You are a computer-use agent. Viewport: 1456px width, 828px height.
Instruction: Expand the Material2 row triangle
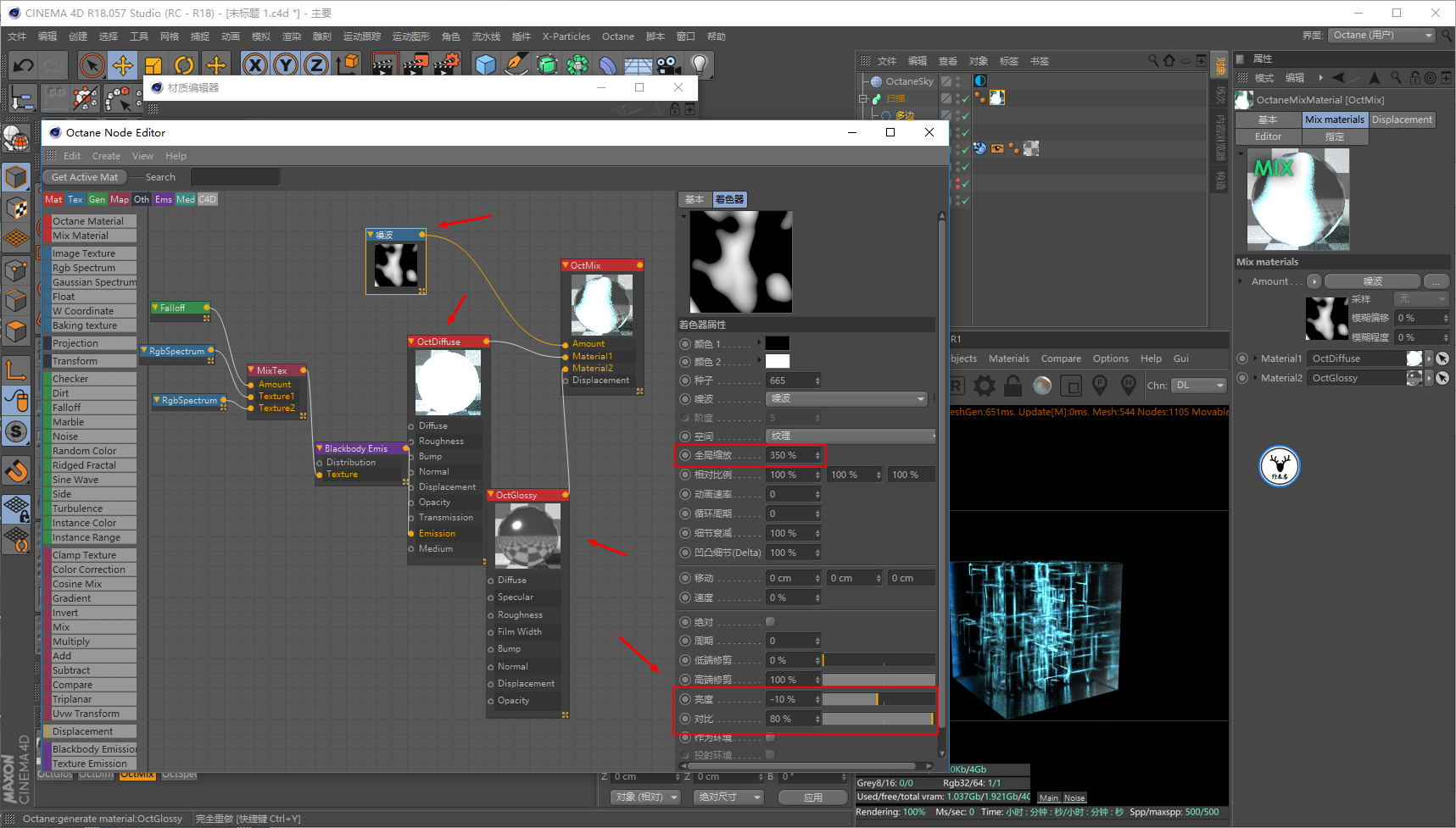point(1255,378)
